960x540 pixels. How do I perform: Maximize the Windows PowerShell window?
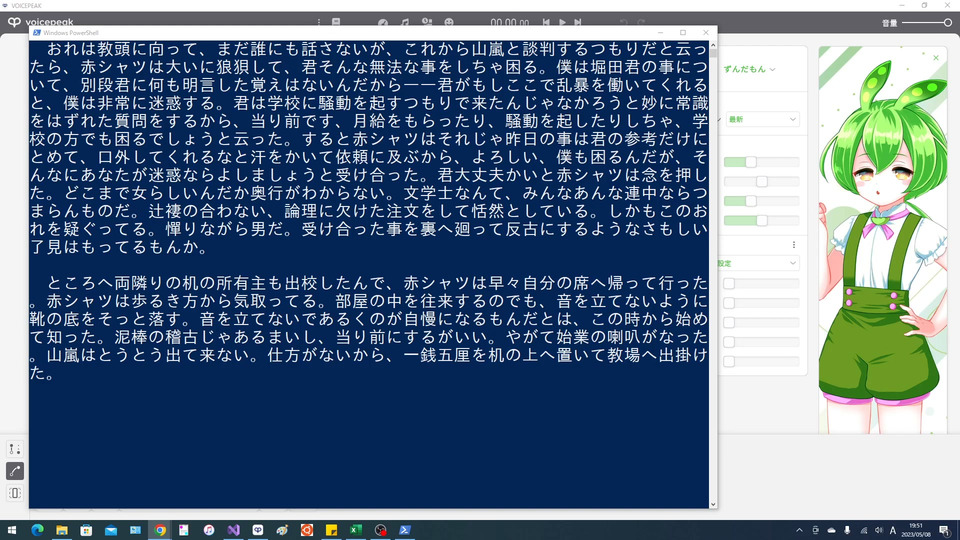click(683, 32)
